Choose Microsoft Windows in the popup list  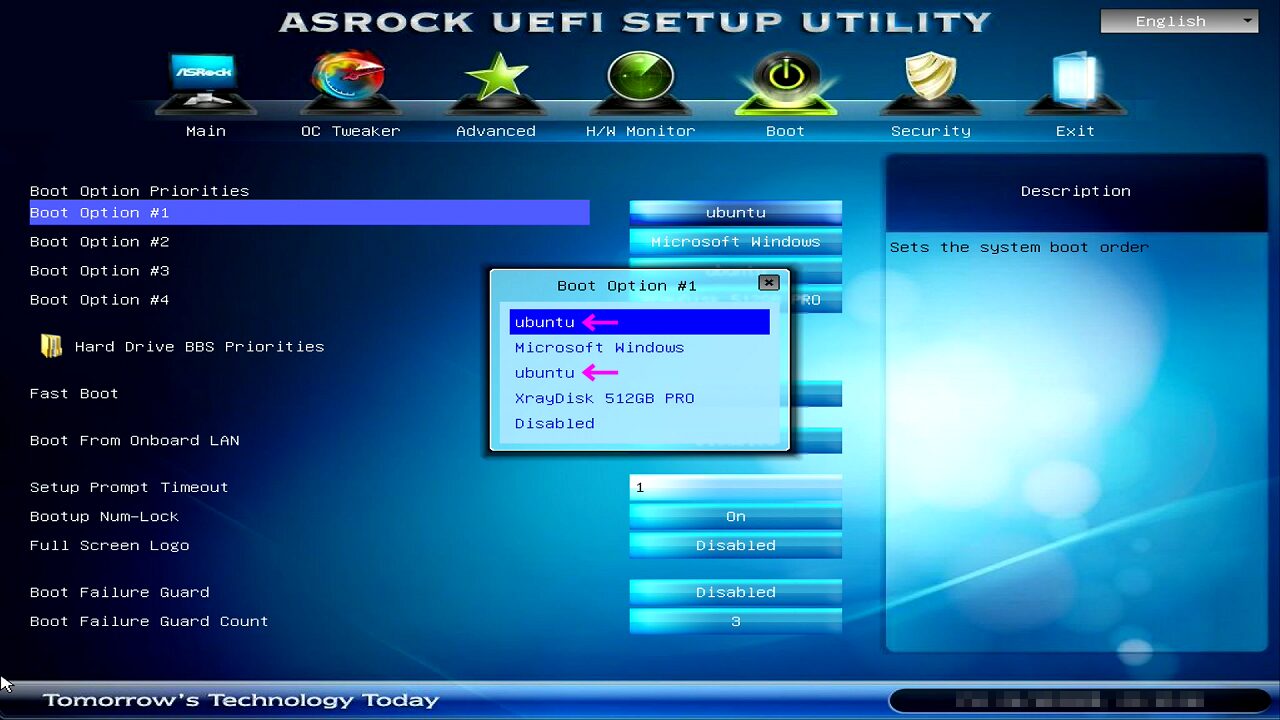click(x=599, y=348)
